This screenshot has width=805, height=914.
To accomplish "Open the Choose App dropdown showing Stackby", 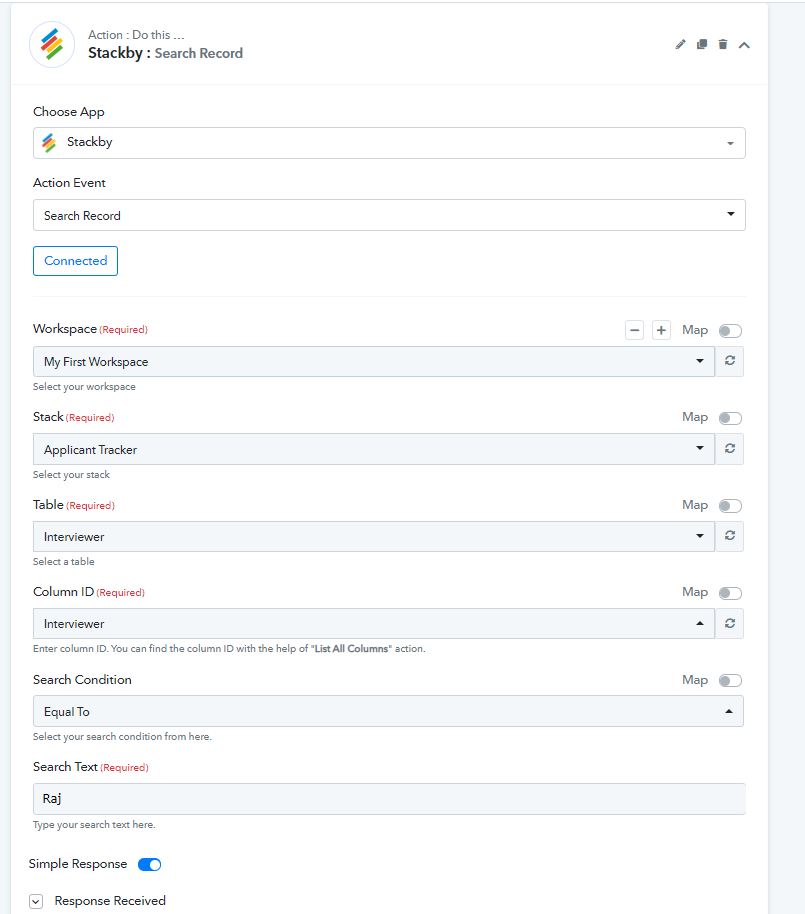I will click(x=389, y=143).
